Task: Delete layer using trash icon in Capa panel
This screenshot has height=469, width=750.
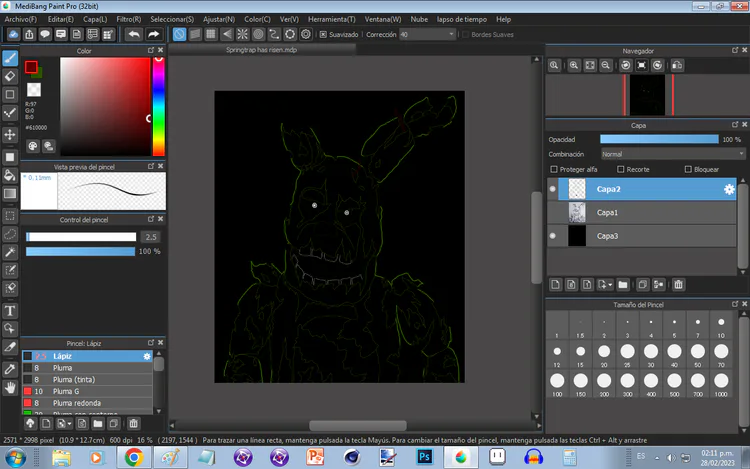Action: (x=679, y=285)
